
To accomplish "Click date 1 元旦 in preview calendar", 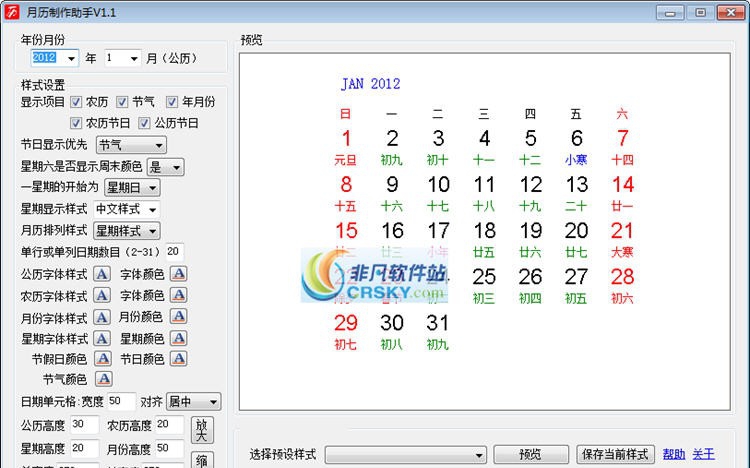I will pos(346,148).
